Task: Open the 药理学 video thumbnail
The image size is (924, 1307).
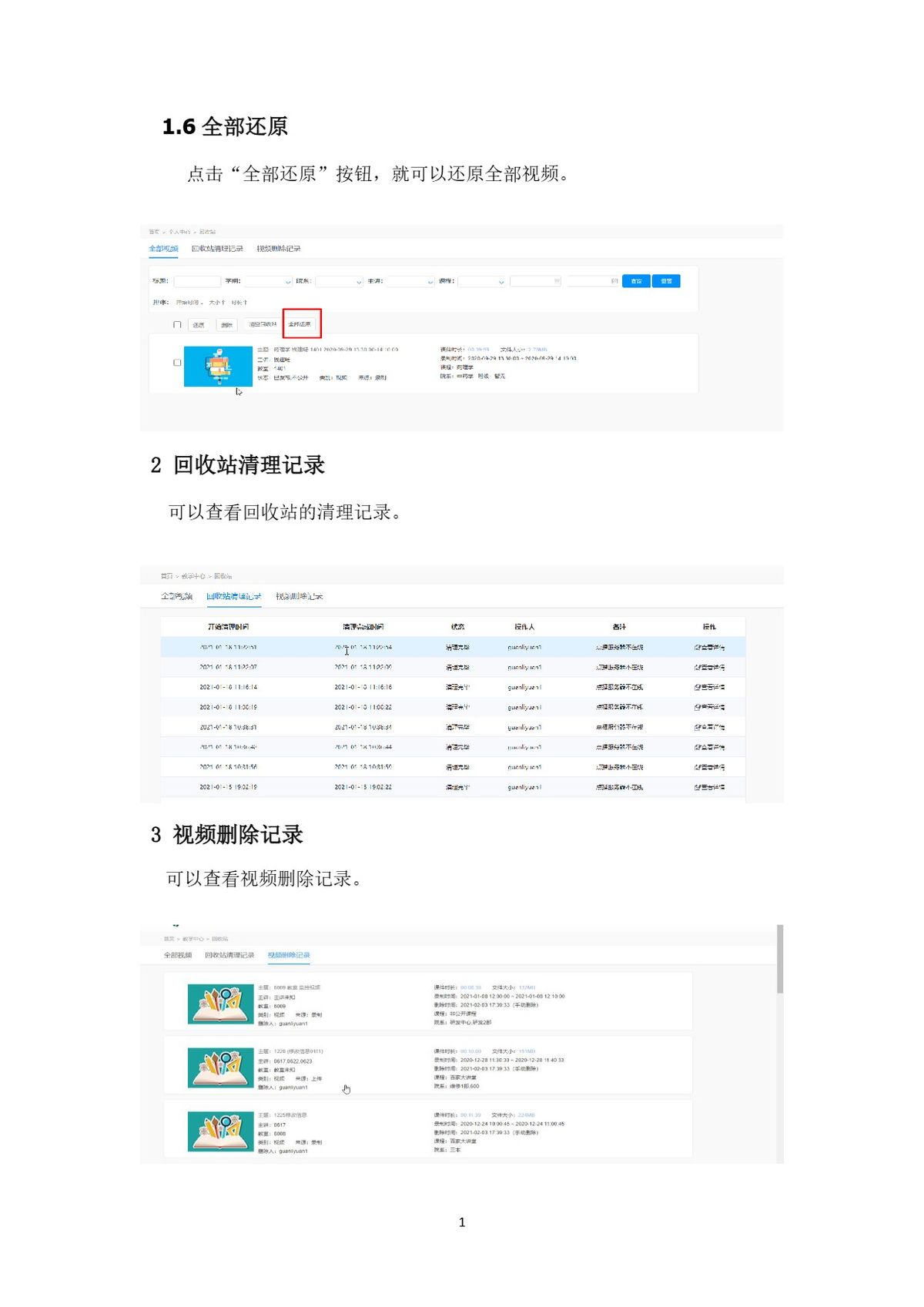Action: click(218, 366)
